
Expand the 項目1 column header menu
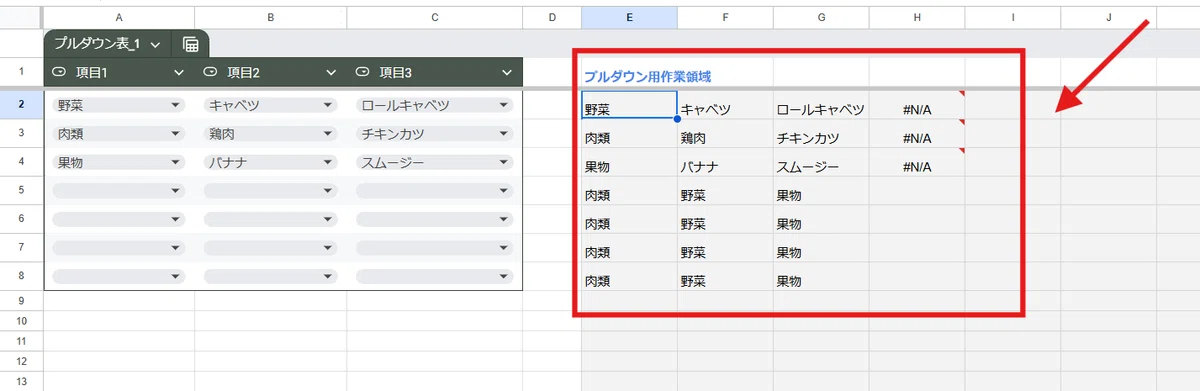point(179,72)
